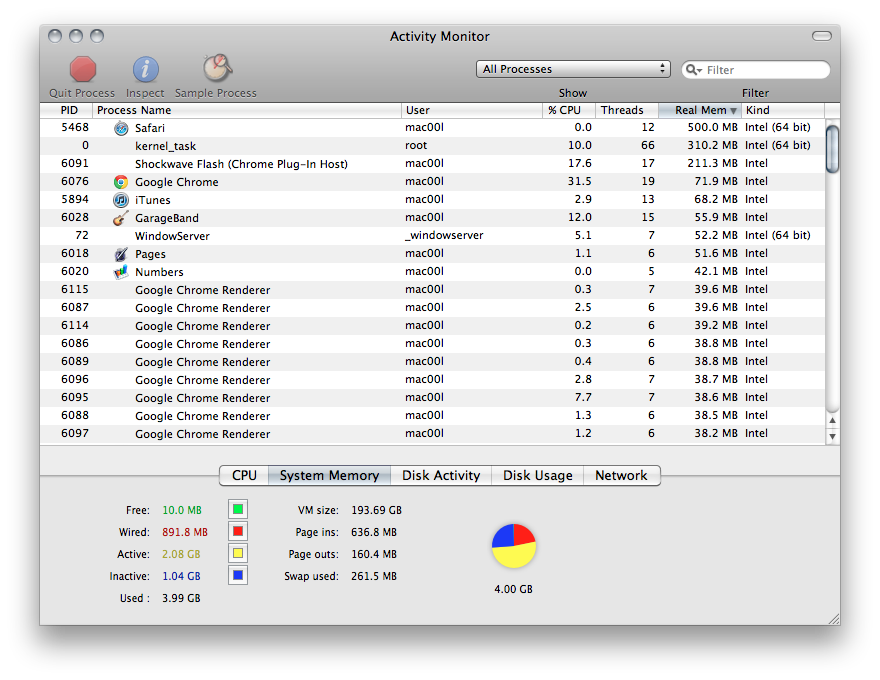Sort by Kind column header

click(783, 110)
